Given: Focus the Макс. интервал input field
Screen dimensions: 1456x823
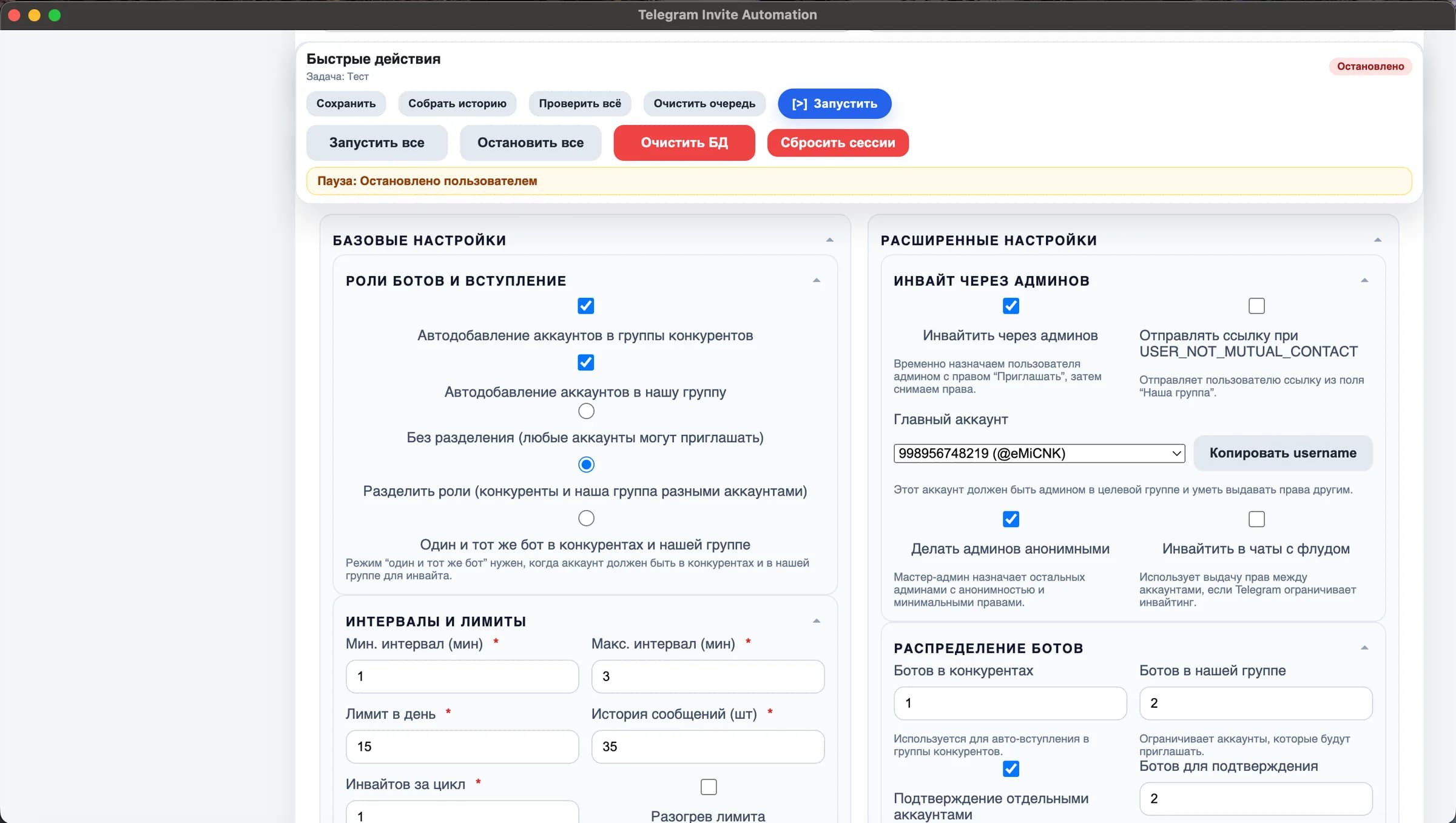Looking at the screenshot, I should point(708,676).
